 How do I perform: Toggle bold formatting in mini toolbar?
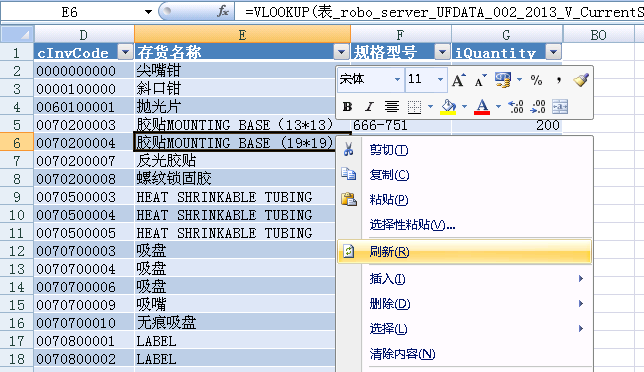coord(347,107)
